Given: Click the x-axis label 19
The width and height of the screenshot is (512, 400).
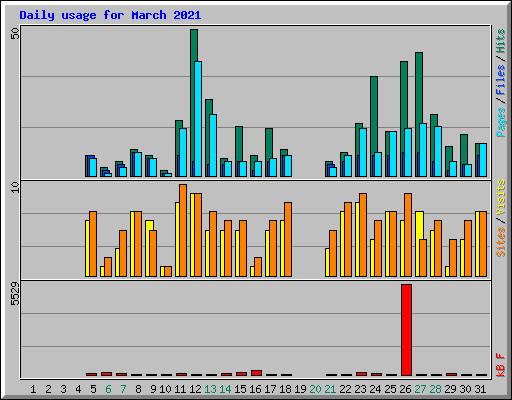Looking at the screenshot, I should click(x=300, y=389).
